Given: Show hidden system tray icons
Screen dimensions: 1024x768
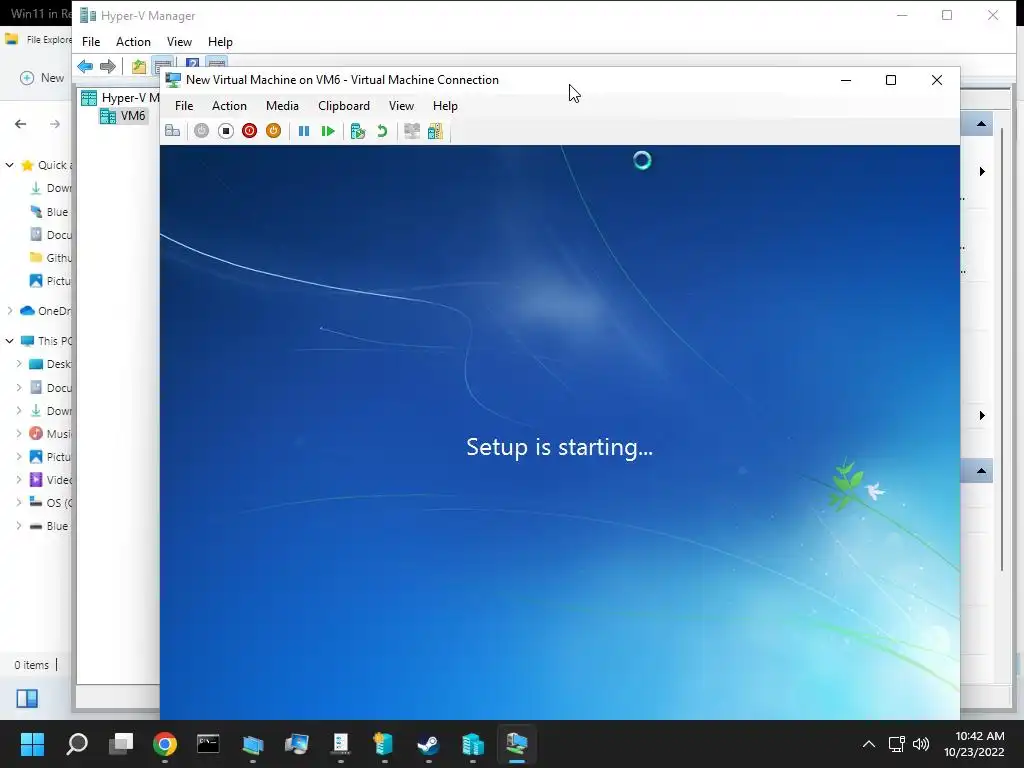Looking at the screenshot, I should tap(869, 744).
